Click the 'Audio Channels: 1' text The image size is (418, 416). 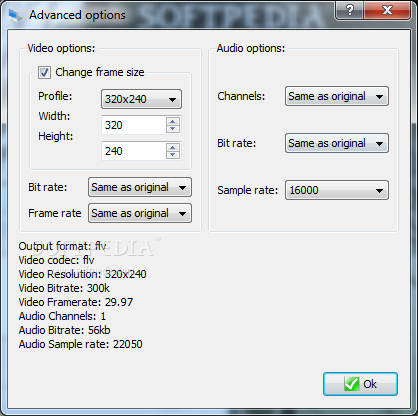[62, 316]
